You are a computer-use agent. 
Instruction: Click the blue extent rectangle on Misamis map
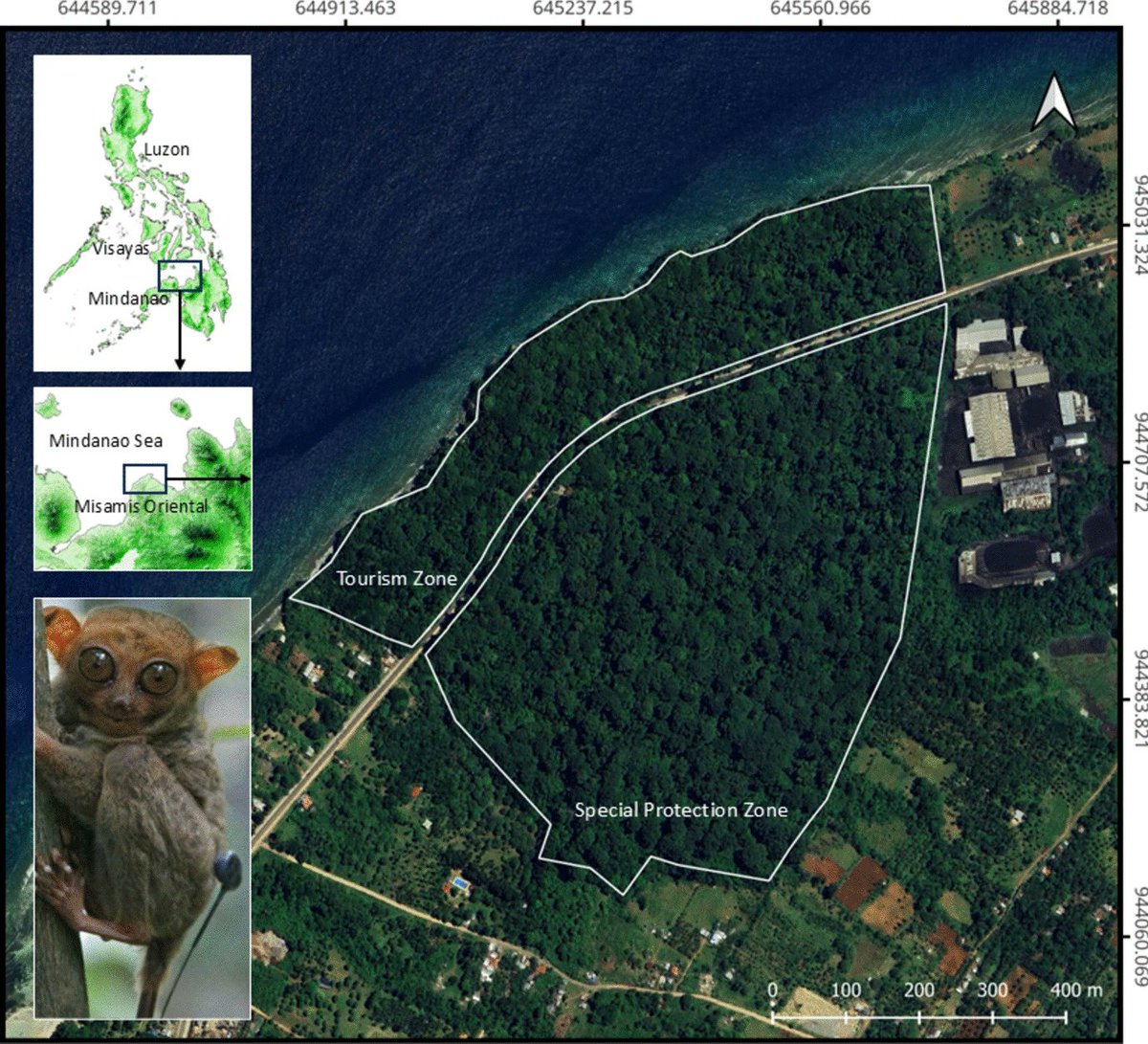[144, 478]
